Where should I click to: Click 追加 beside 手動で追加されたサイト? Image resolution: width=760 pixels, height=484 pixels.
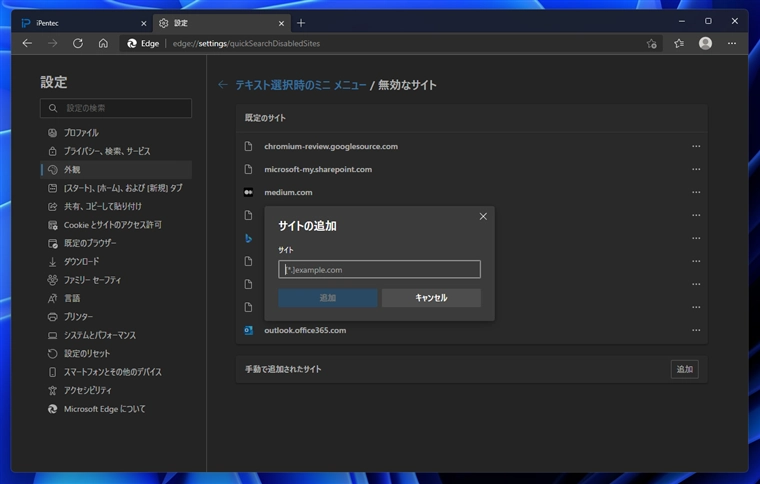tap(684, 369)
